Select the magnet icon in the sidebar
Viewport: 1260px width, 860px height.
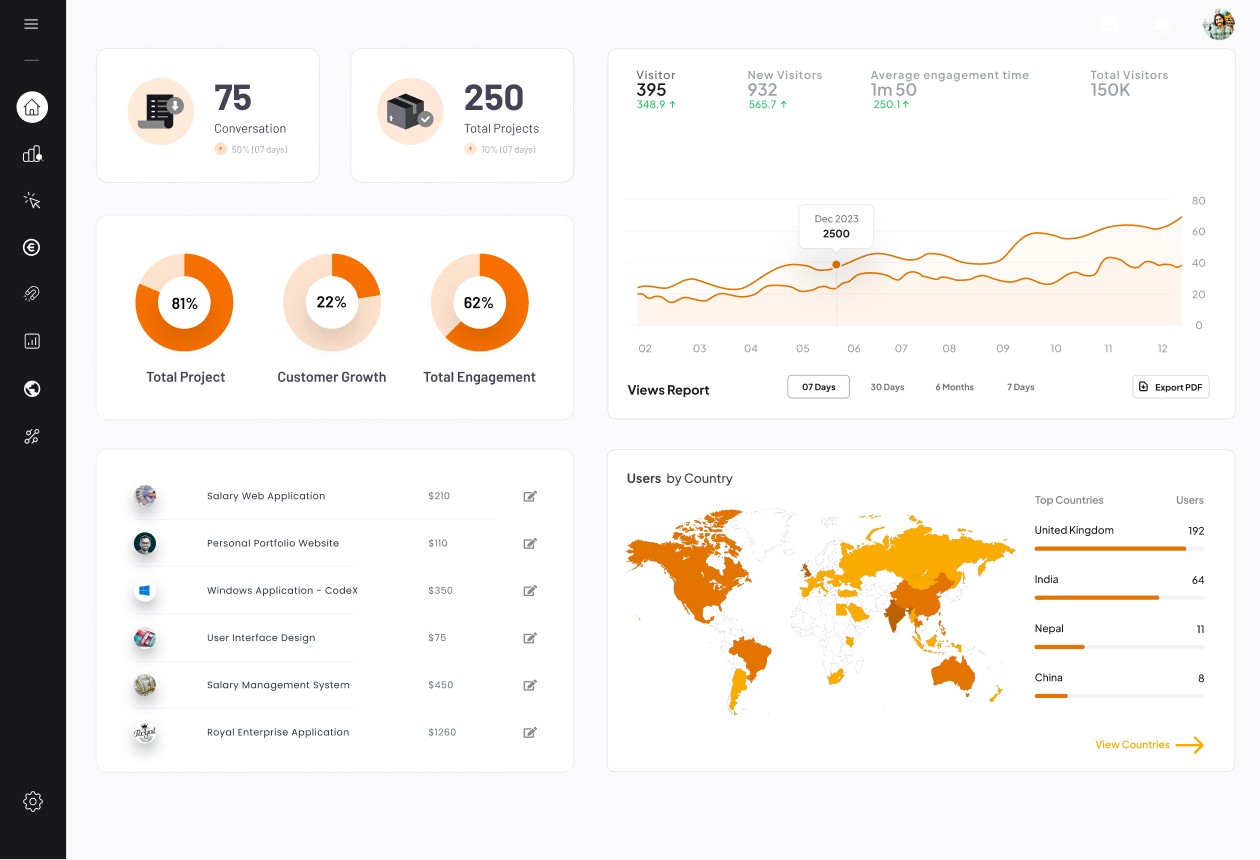pyautogui.click(x=32, y=293)
